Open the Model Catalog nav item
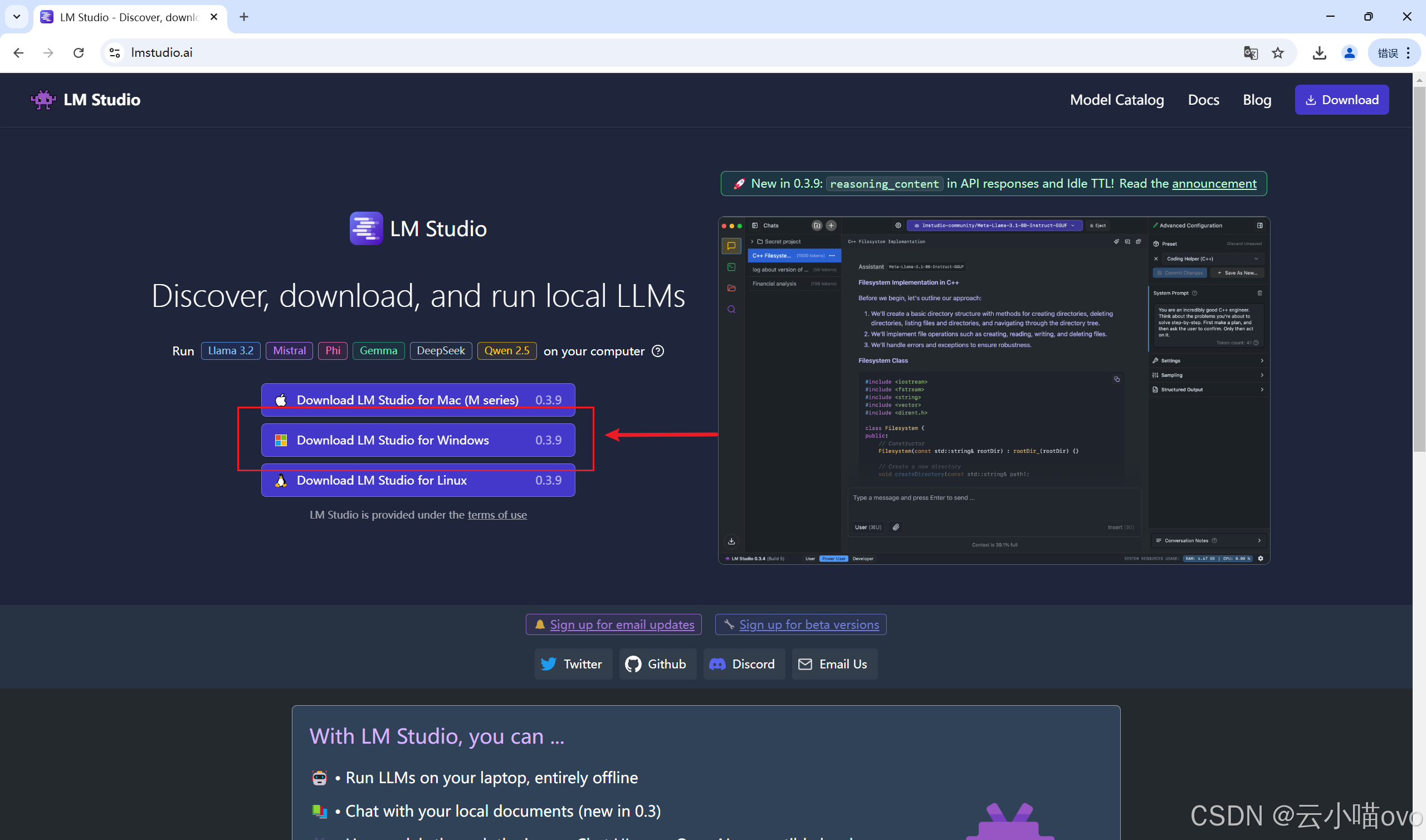The height and width of the screenshot is (840, 1426). 1116,100
